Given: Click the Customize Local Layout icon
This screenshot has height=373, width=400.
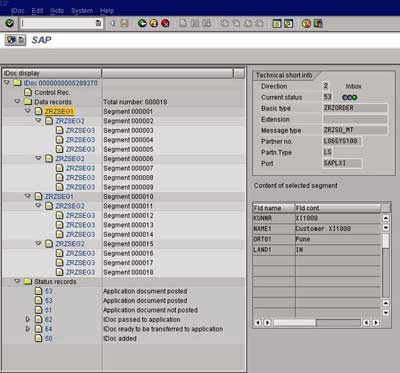Looking at the screenshot, I should point(318,23).
